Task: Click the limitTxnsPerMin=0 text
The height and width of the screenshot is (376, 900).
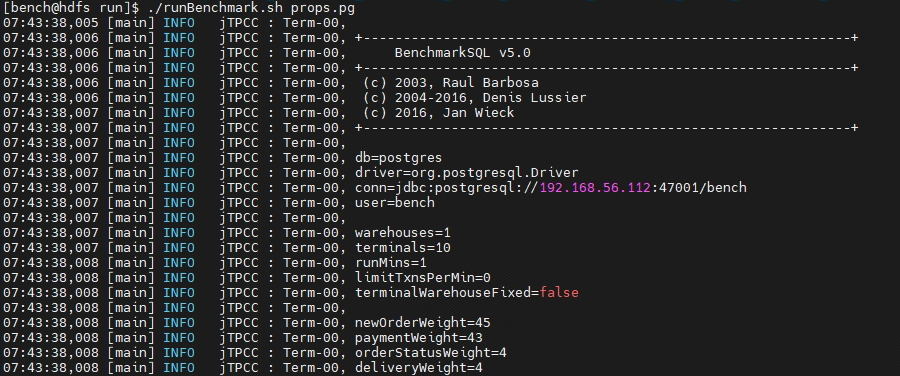Action: pos(422,278)
